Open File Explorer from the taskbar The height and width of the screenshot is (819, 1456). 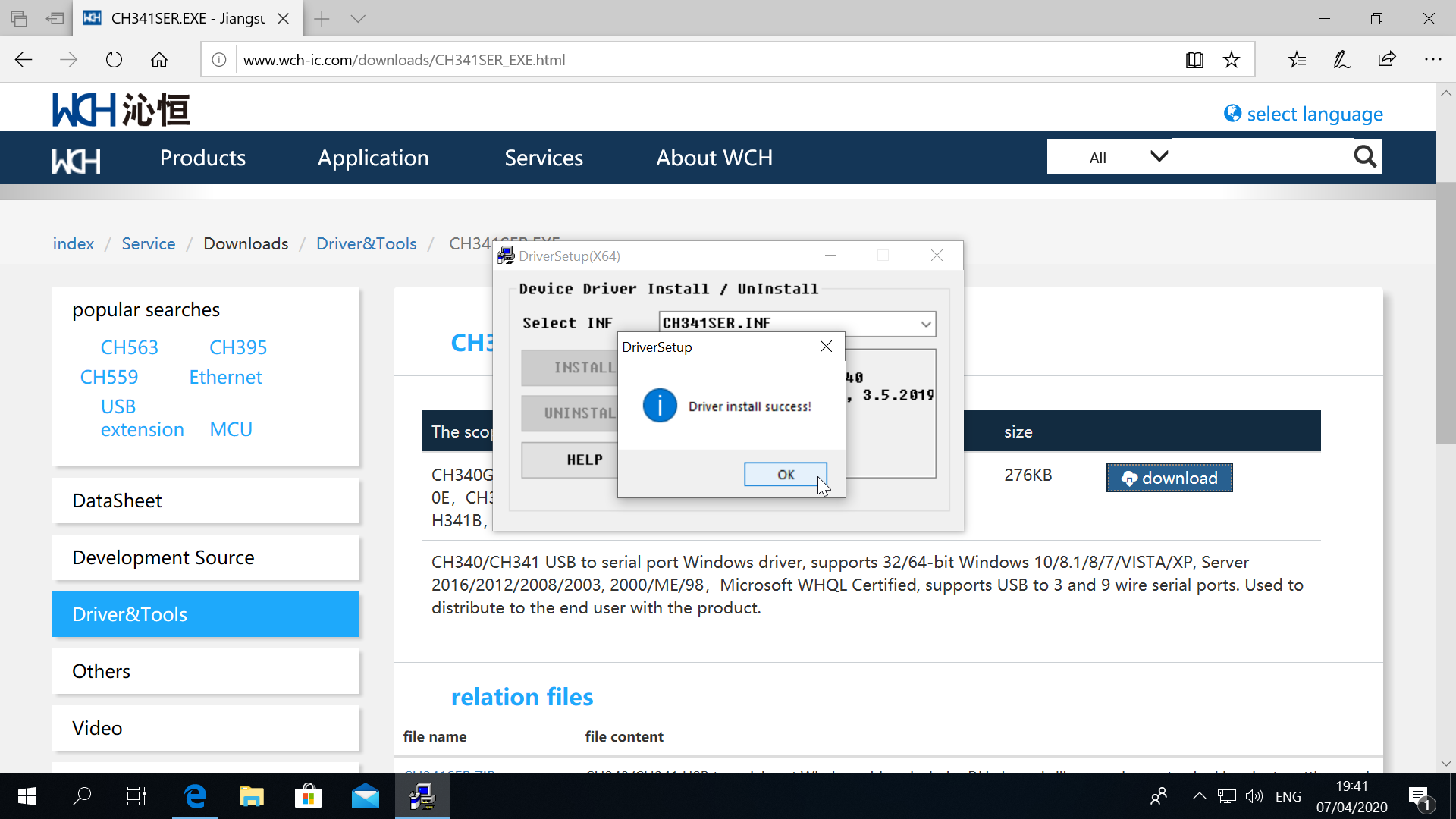point(251,796)
